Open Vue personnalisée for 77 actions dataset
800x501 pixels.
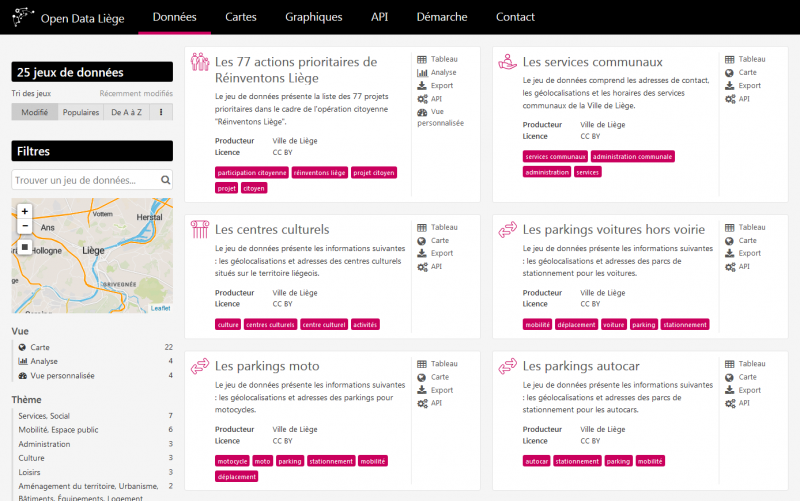440,117
